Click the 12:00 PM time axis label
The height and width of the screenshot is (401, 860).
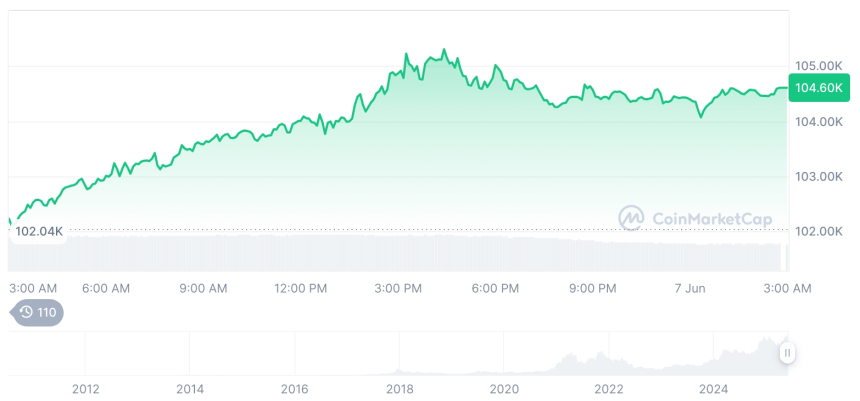coord(300,288)
